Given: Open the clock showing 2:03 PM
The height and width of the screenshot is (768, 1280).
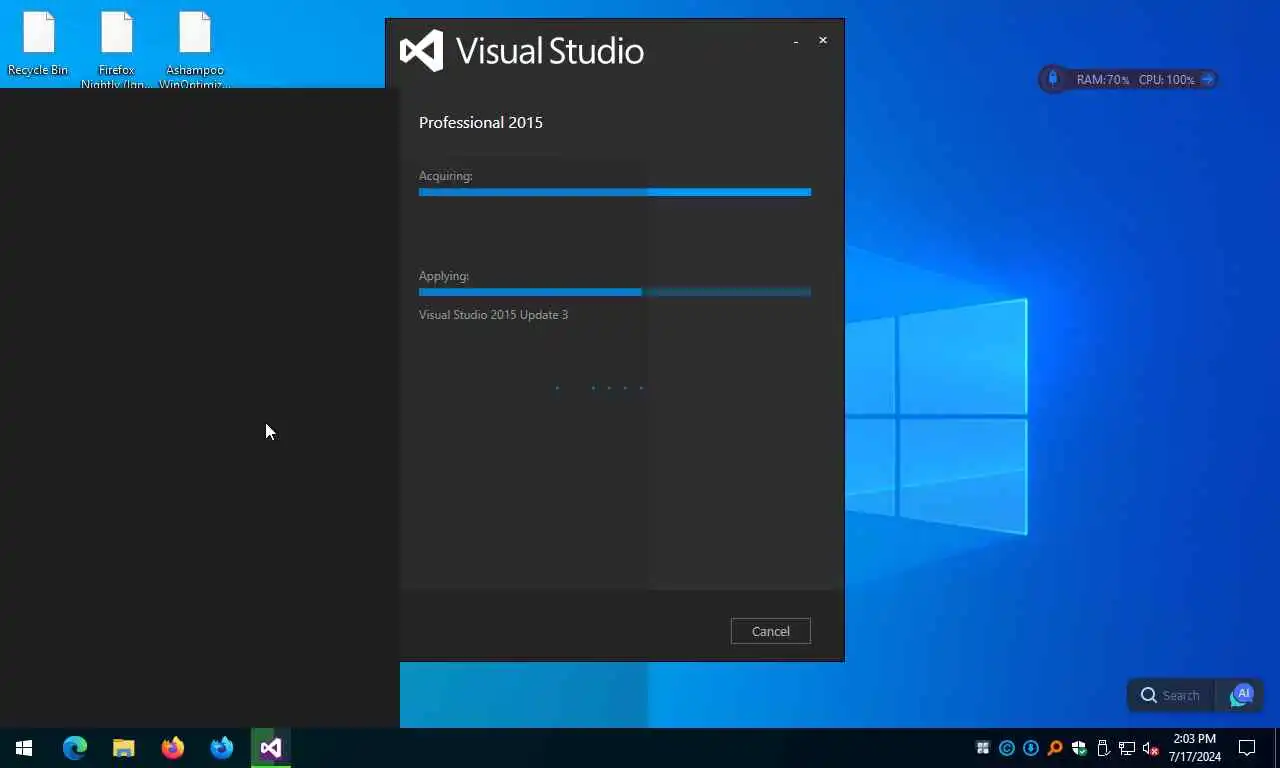Looking at the screenshot, I should pos(1195,748).
